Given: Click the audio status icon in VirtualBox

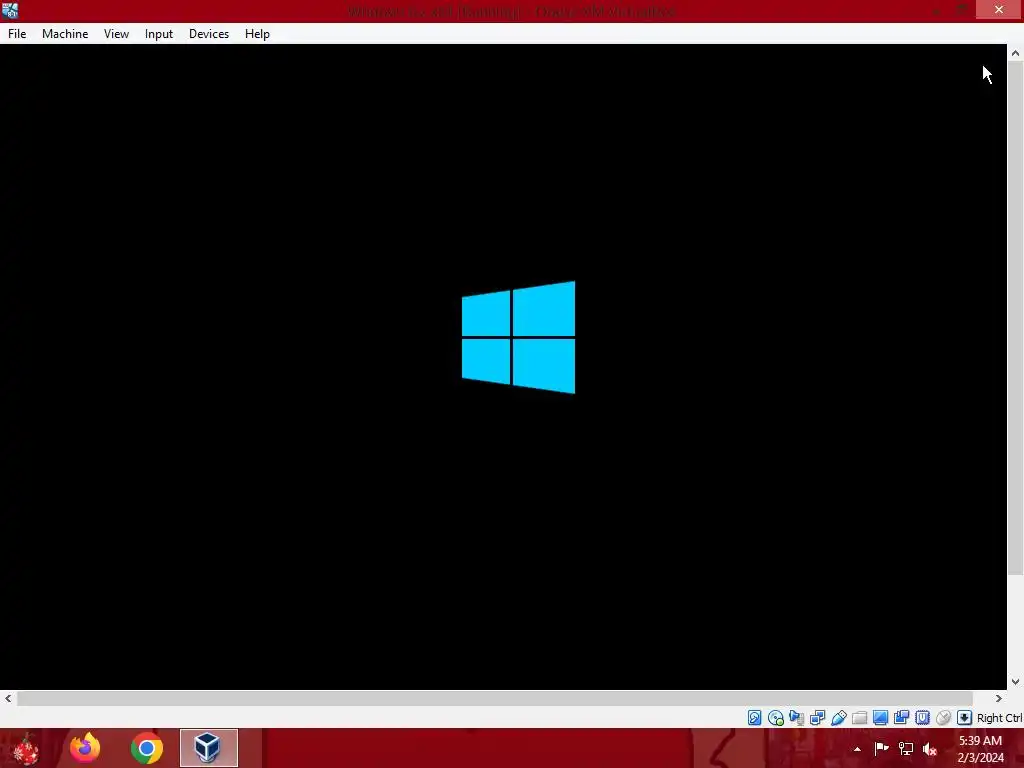Looking at the screenshot, I should click(x=797, y=718).
